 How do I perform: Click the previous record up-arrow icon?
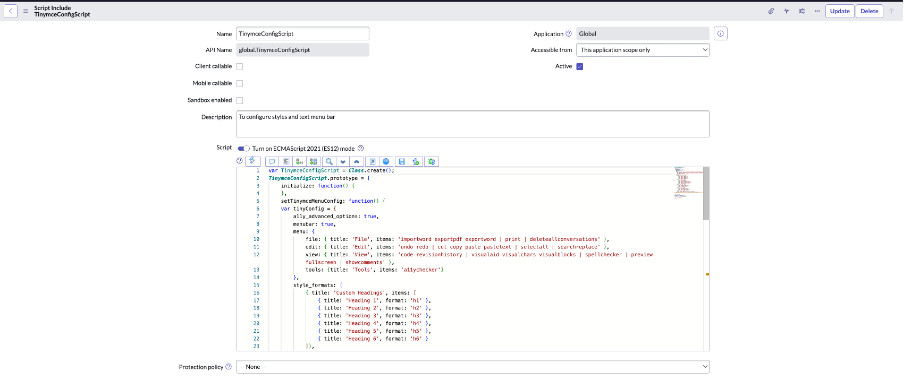(x=891, y=11)
